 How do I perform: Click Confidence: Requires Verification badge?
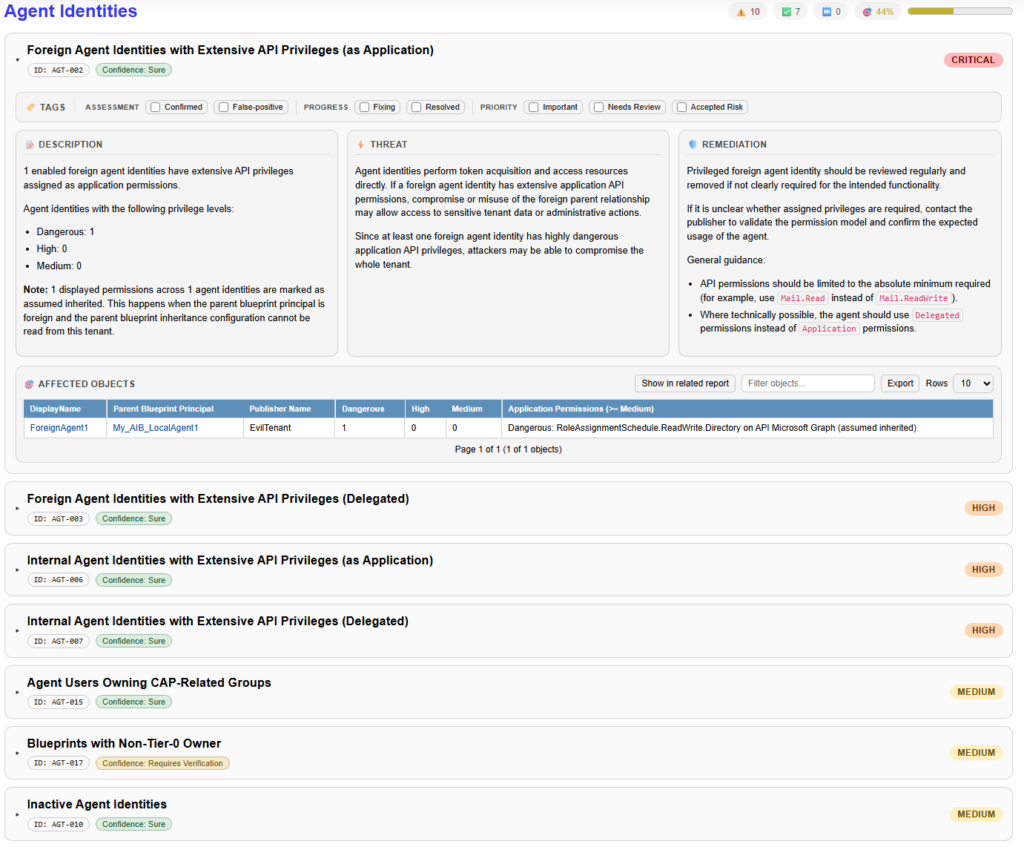click(162, 763)
